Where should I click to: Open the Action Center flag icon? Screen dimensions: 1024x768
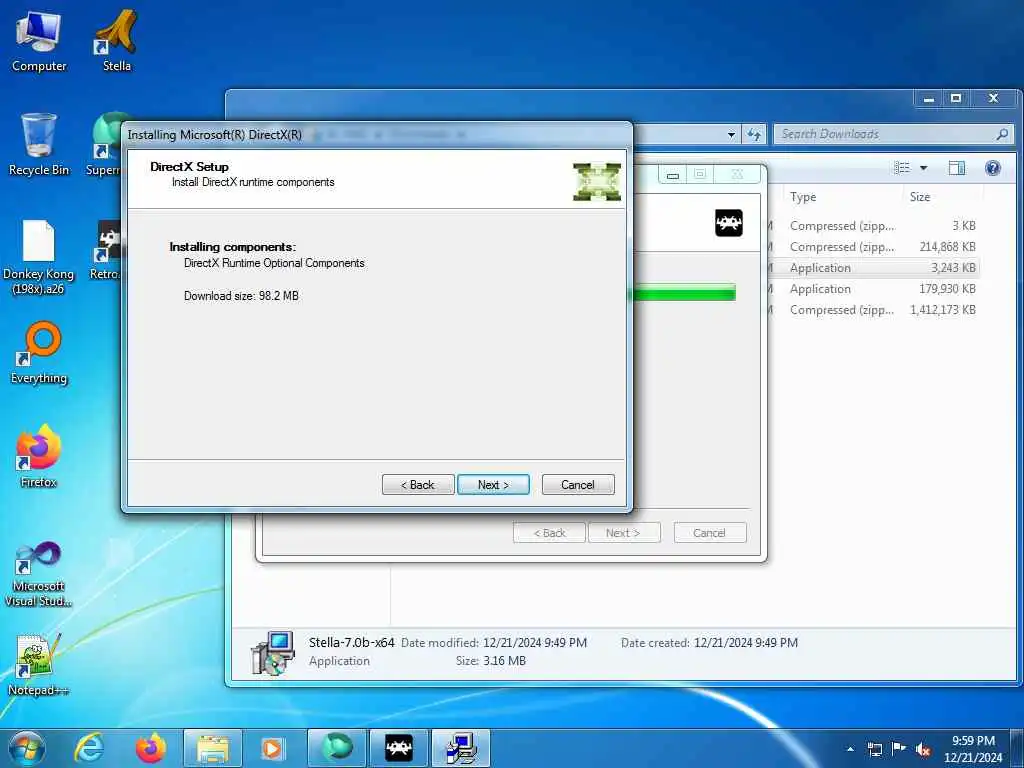coord(899,749)
